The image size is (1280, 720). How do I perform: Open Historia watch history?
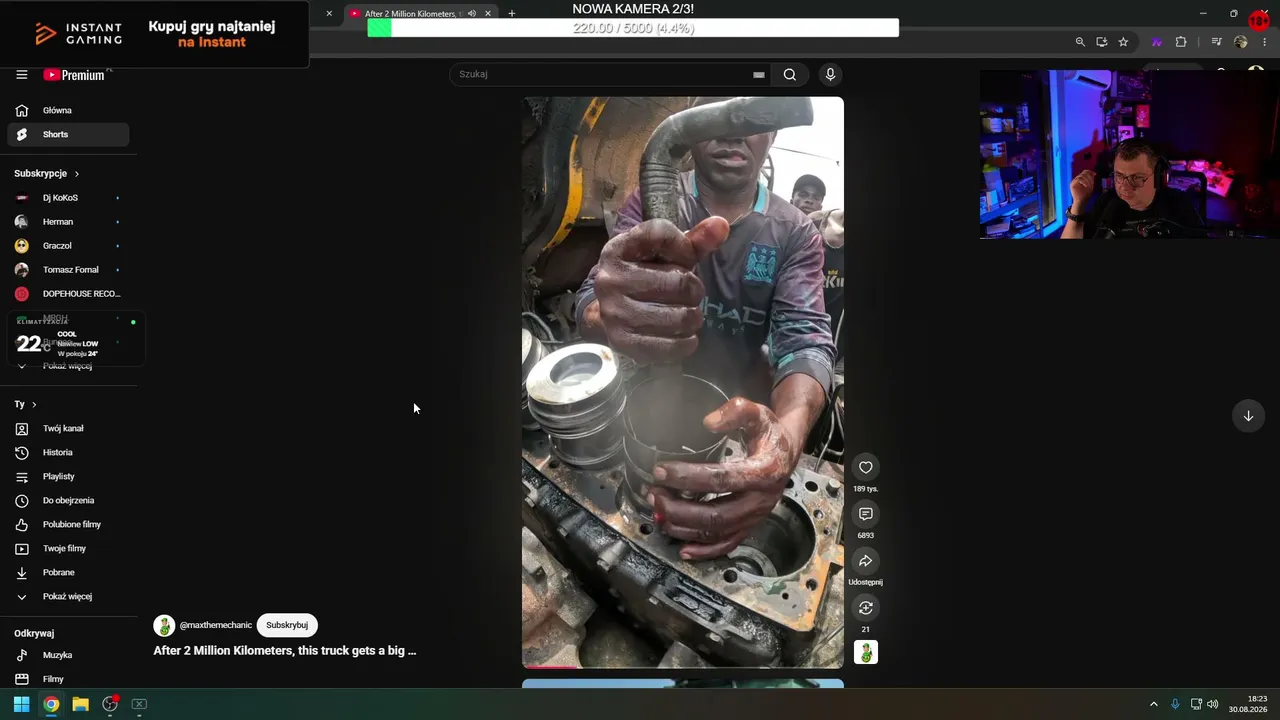coord(68,452)
